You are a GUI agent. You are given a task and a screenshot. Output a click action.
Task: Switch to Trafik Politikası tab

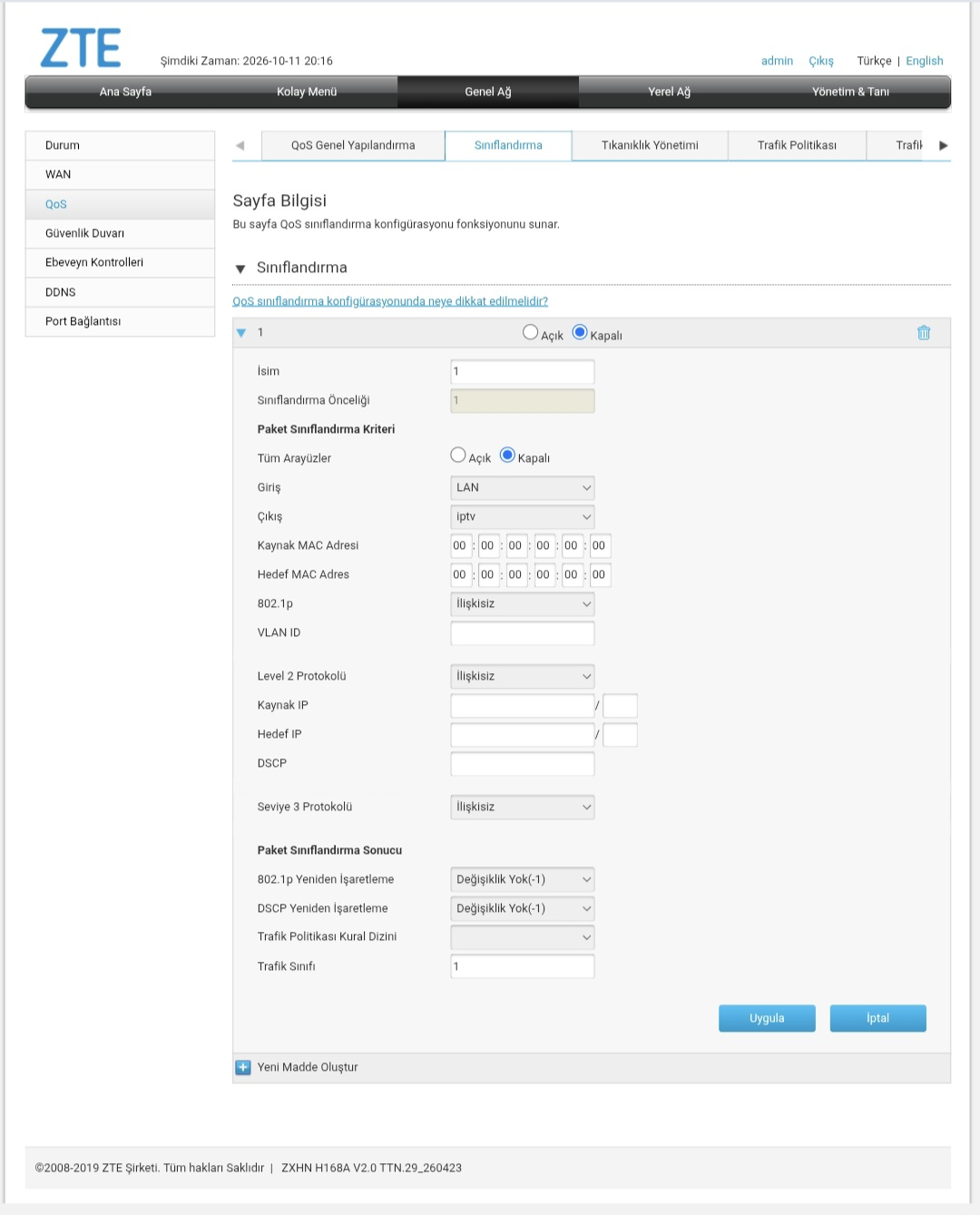tap(797, 145)
